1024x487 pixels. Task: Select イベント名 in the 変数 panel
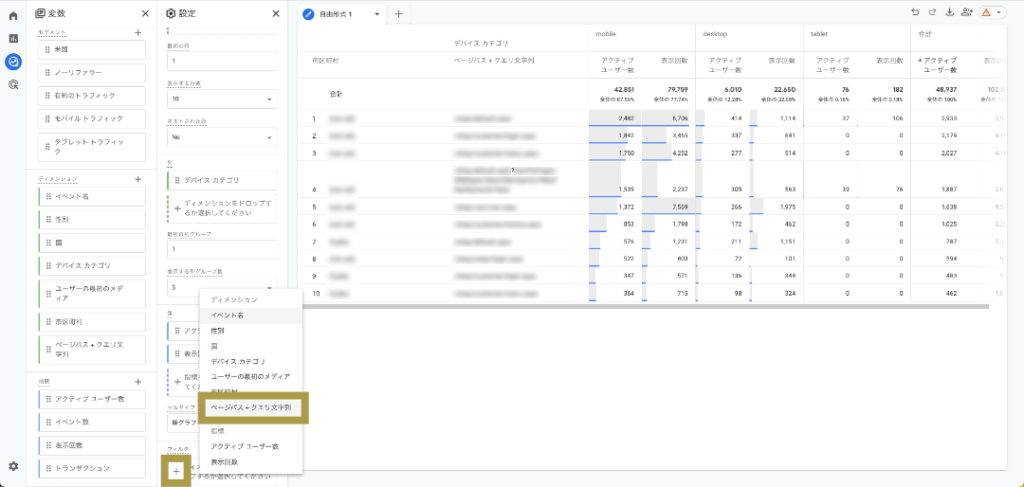tap(91, 196)
